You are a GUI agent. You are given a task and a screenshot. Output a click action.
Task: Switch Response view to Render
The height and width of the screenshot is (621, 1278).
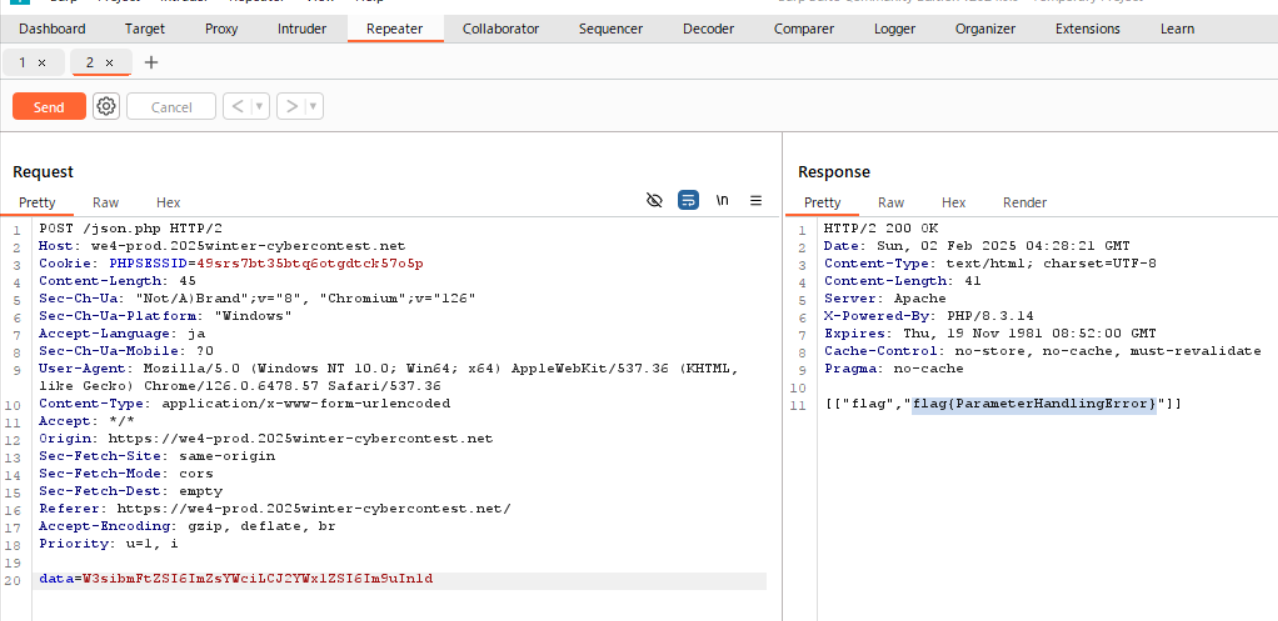point(1025,202)
